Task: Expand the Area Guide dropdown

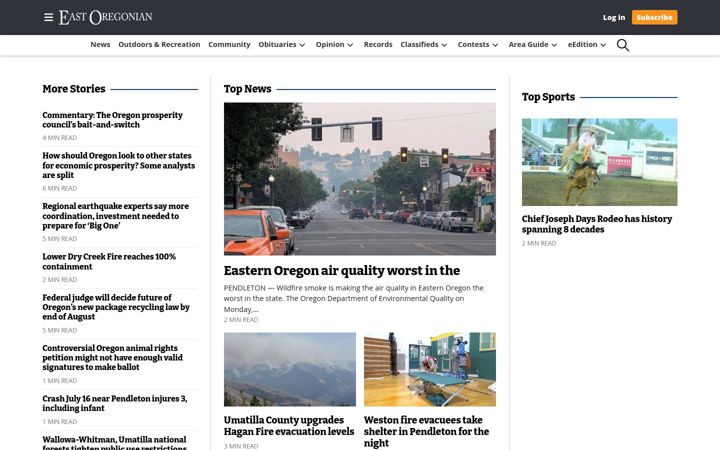Action: pyautogui.click(x=533, y=45)
